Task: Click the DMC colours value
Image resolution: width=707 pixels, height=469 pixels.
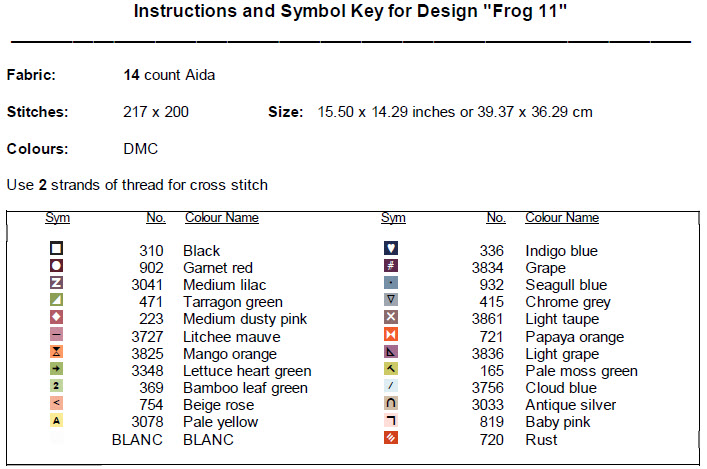Action: [140, 149]
